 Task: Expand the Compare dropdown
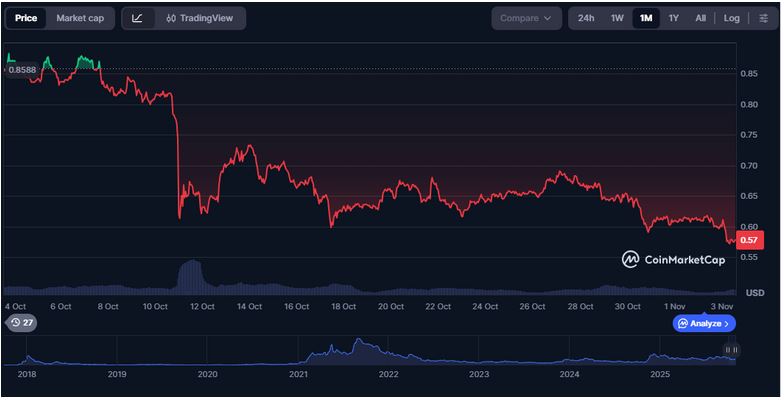point(525,18)
